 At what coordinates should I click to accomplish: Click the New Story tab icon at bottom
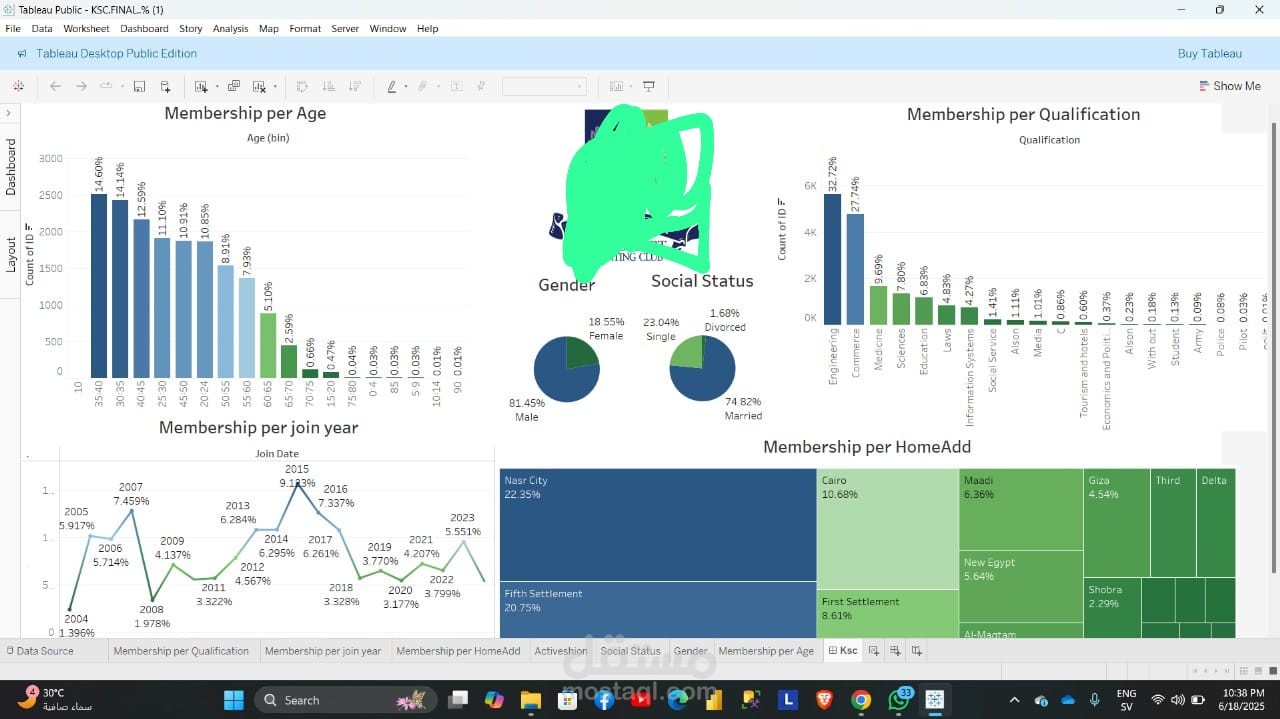pyautogui.click(x=916, y=651)
